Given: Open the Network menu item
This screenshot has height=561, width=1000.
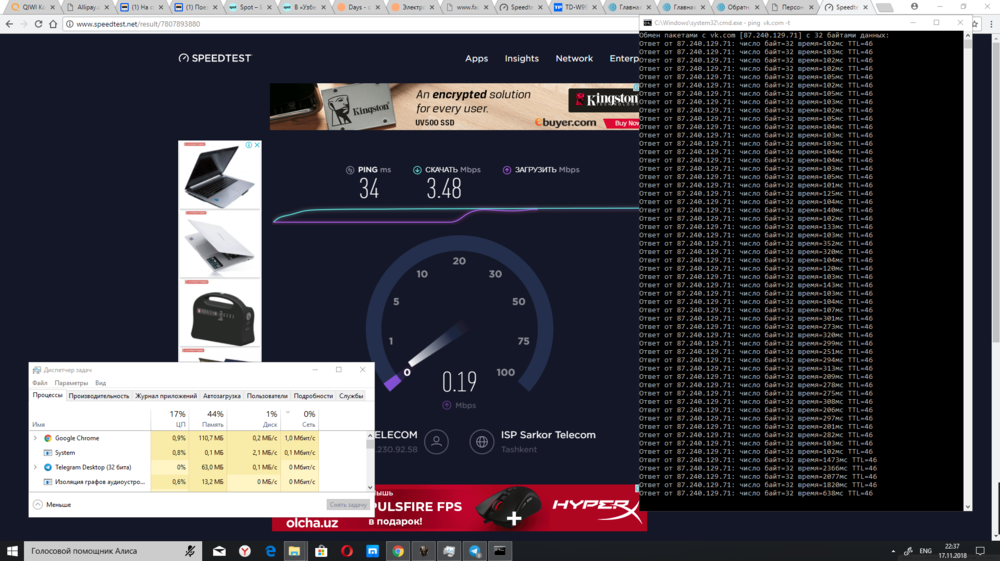Looking at the screenshot, I should [574, 58].
